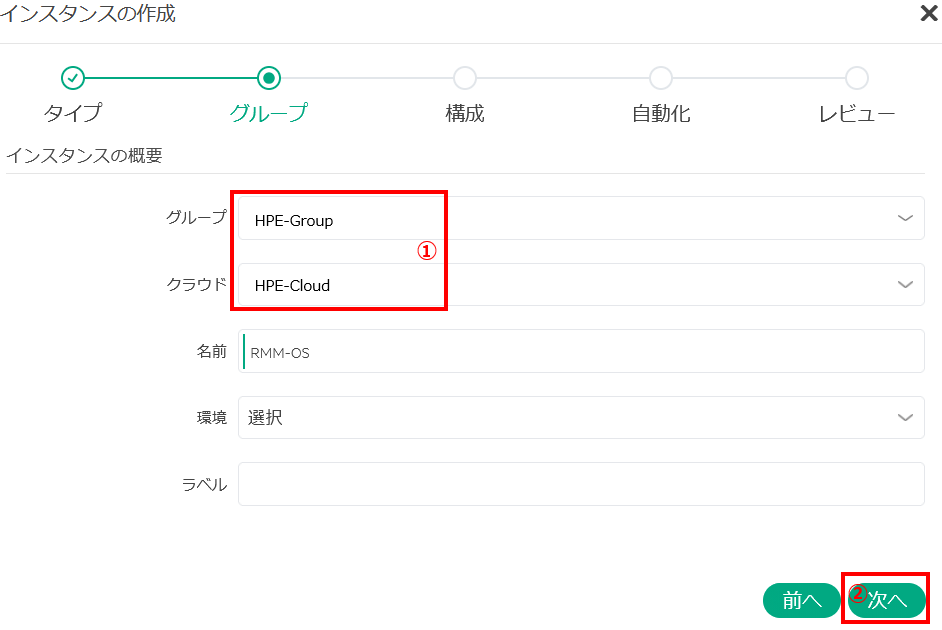Click the ラベル field label
Viewport: 942px width, 630px height.
pyautogui.click(x=204, y=484)
